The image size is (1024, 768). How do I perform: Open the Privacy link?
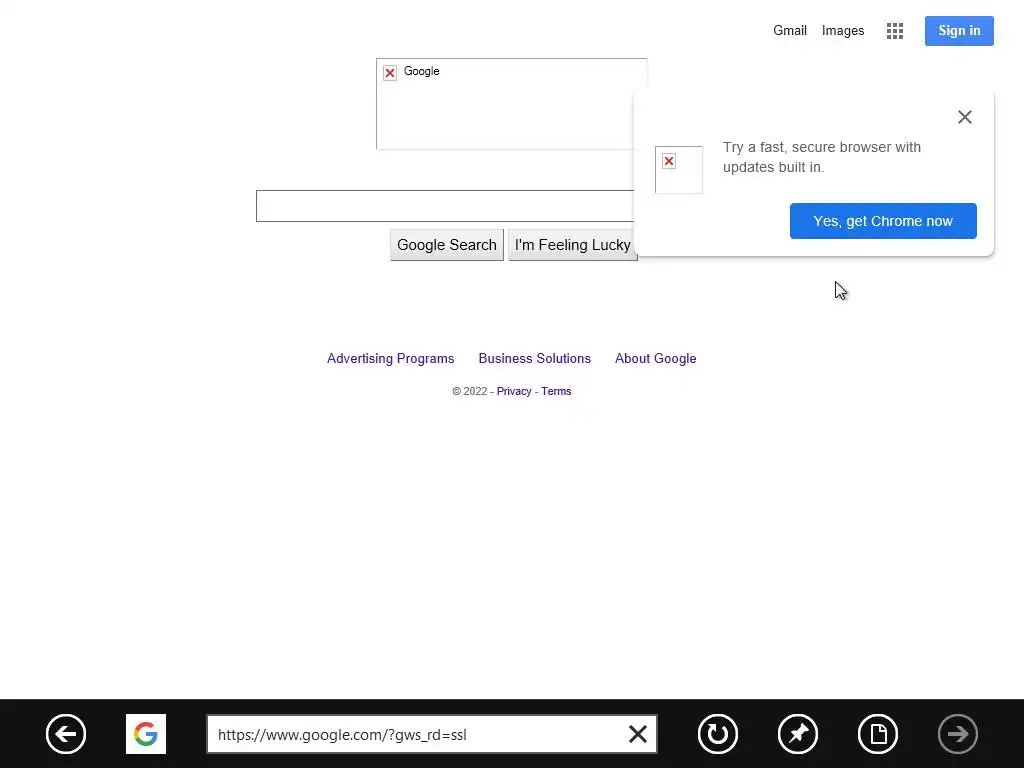(x=514, y=391)
